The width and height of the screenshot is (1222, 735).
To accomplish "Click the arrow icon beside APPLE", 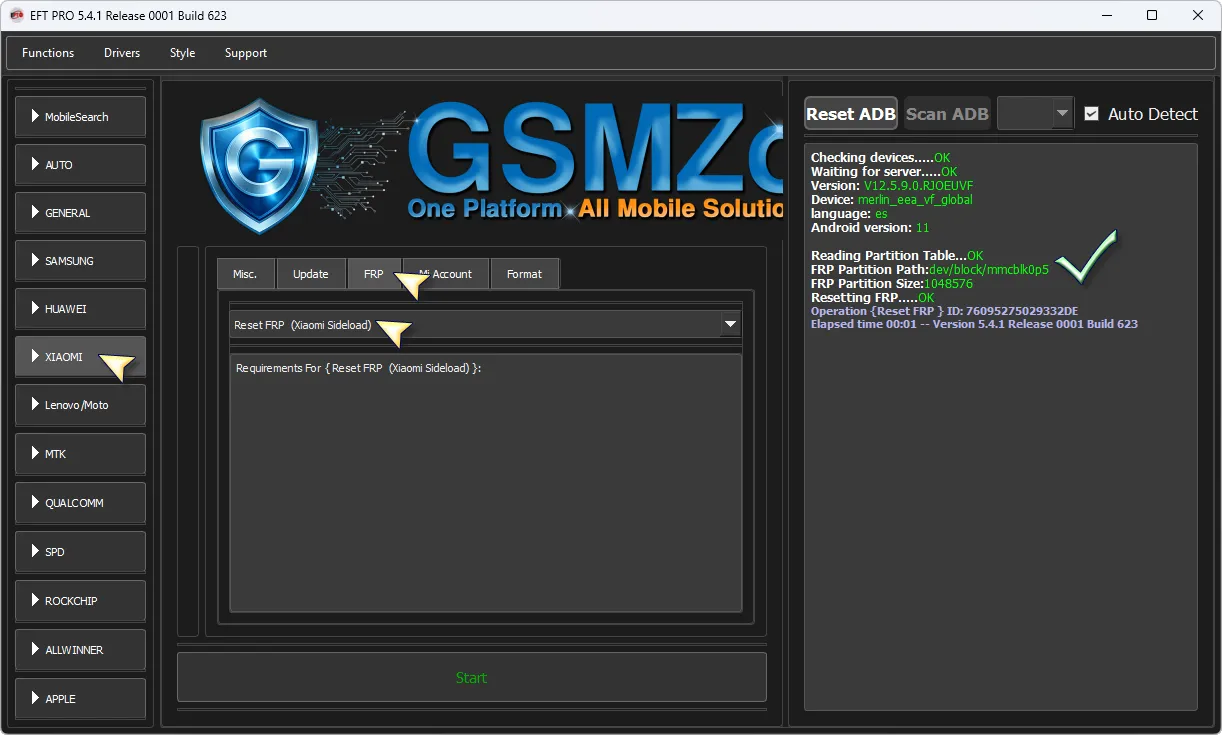I will point(35,698).
